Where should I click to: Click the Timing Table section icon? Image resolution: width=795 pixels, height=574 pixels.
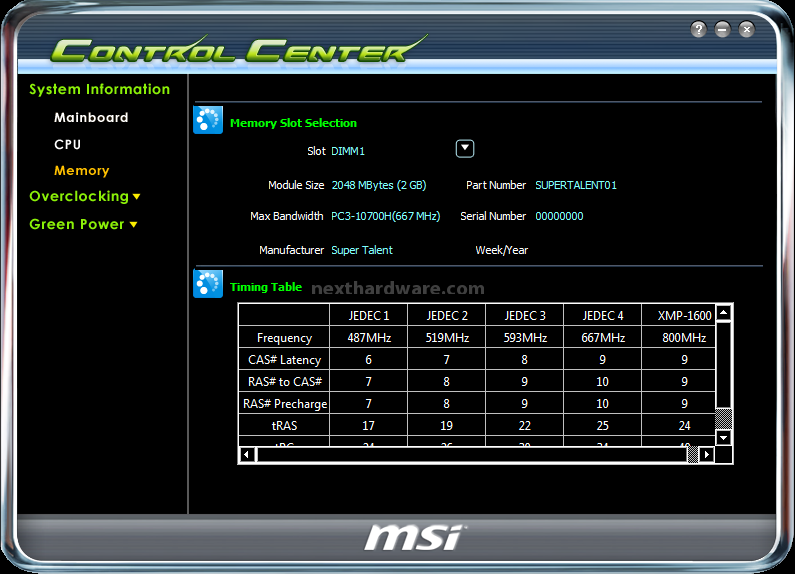coord(208,284)
